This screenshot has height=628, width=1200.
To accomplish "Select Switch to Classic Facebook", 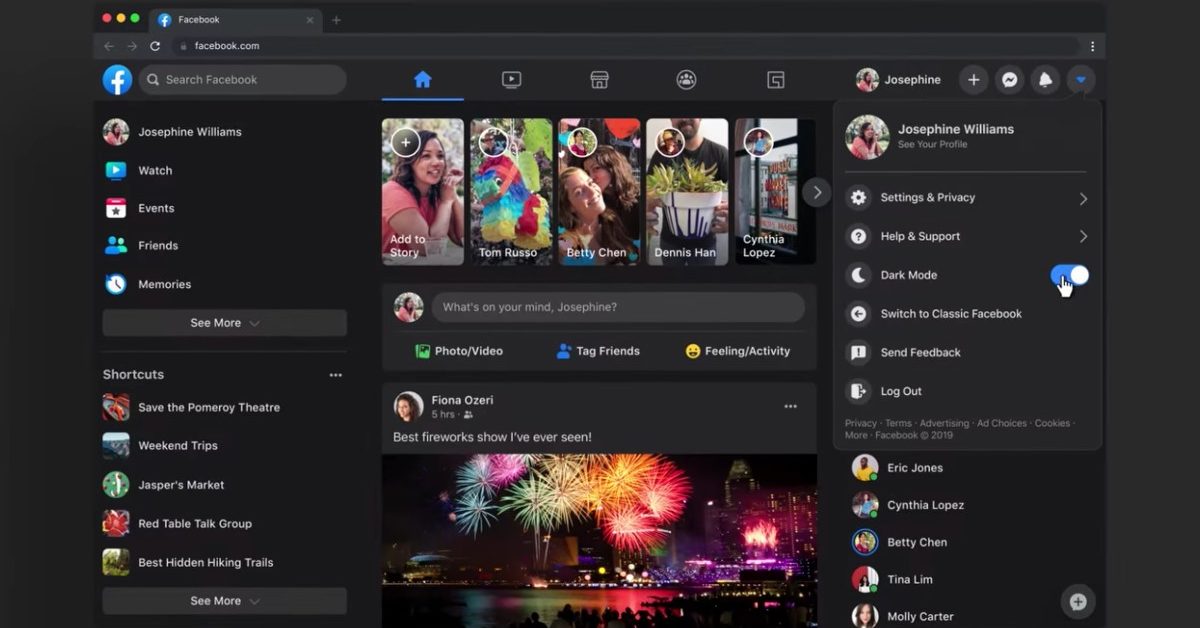I will click(x=950, y=314).
